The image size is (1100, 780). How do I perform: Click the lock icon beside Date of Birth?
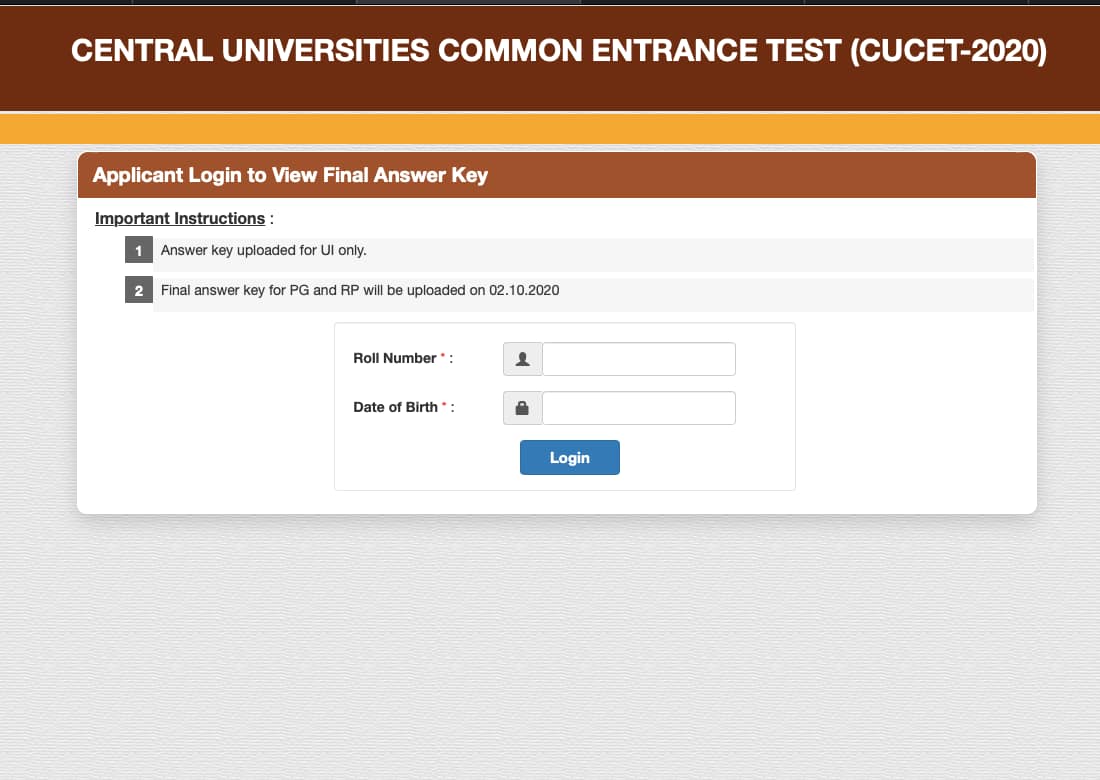click(x=522, y=408)
